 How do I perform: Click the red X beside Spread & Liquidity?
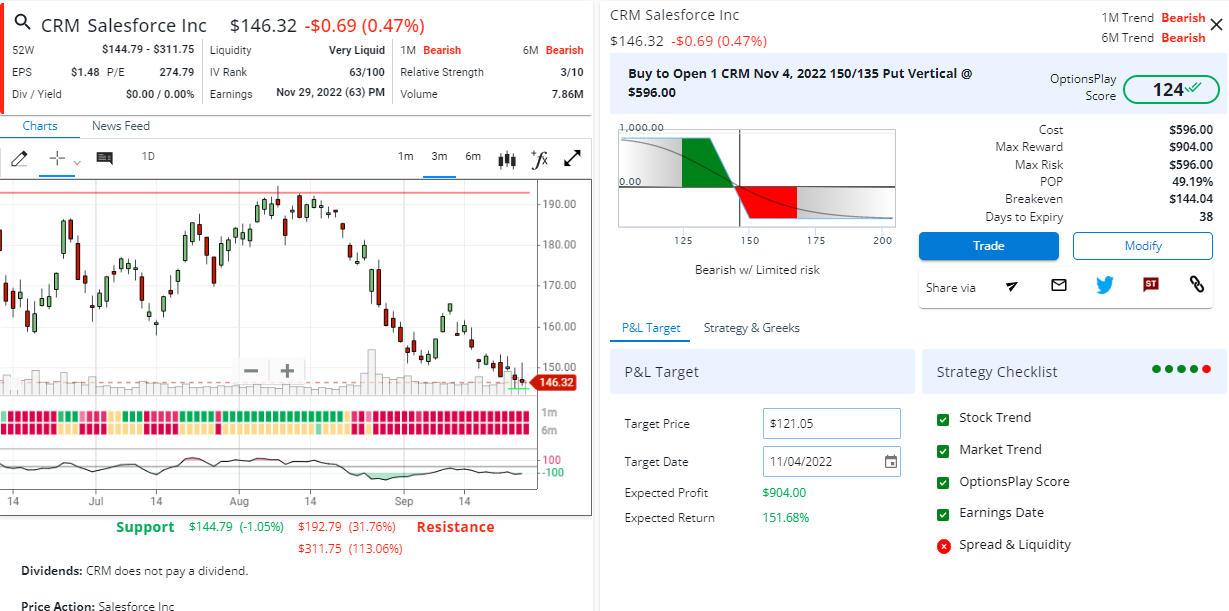(943, 546)
